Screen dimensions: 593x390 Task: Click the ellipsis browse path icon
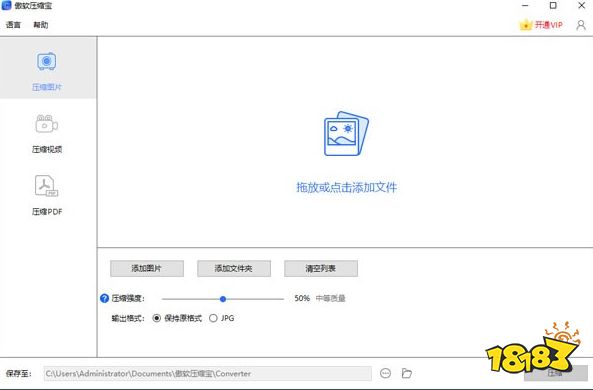click(385, 373)
